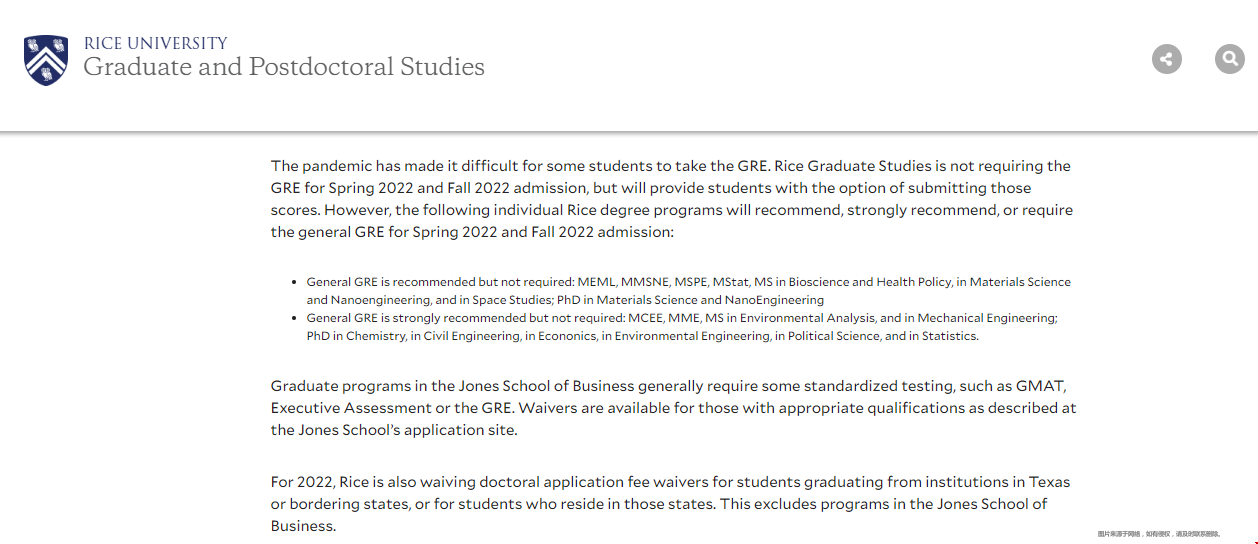
Task: Click the 'Jones School's application site' text
Action: 407,430
